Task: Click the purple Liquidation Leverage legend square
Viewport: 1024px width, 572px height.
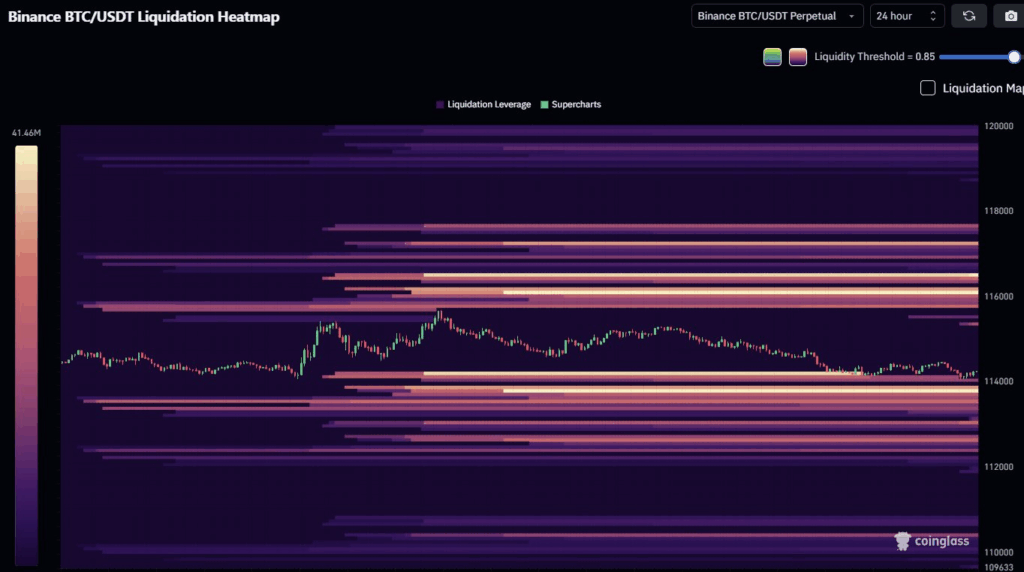Action: pyautogui.click(x=440, y=104)
